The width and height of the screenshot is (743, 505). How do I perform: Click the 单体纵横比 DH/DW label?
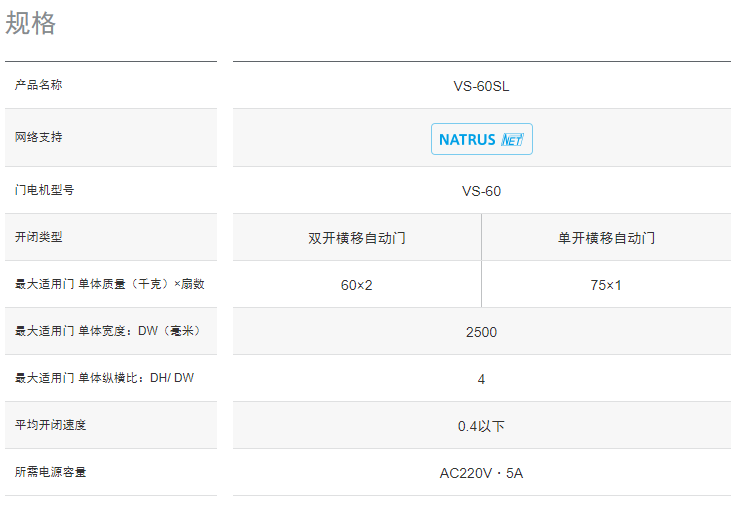[x=104, y=378]
